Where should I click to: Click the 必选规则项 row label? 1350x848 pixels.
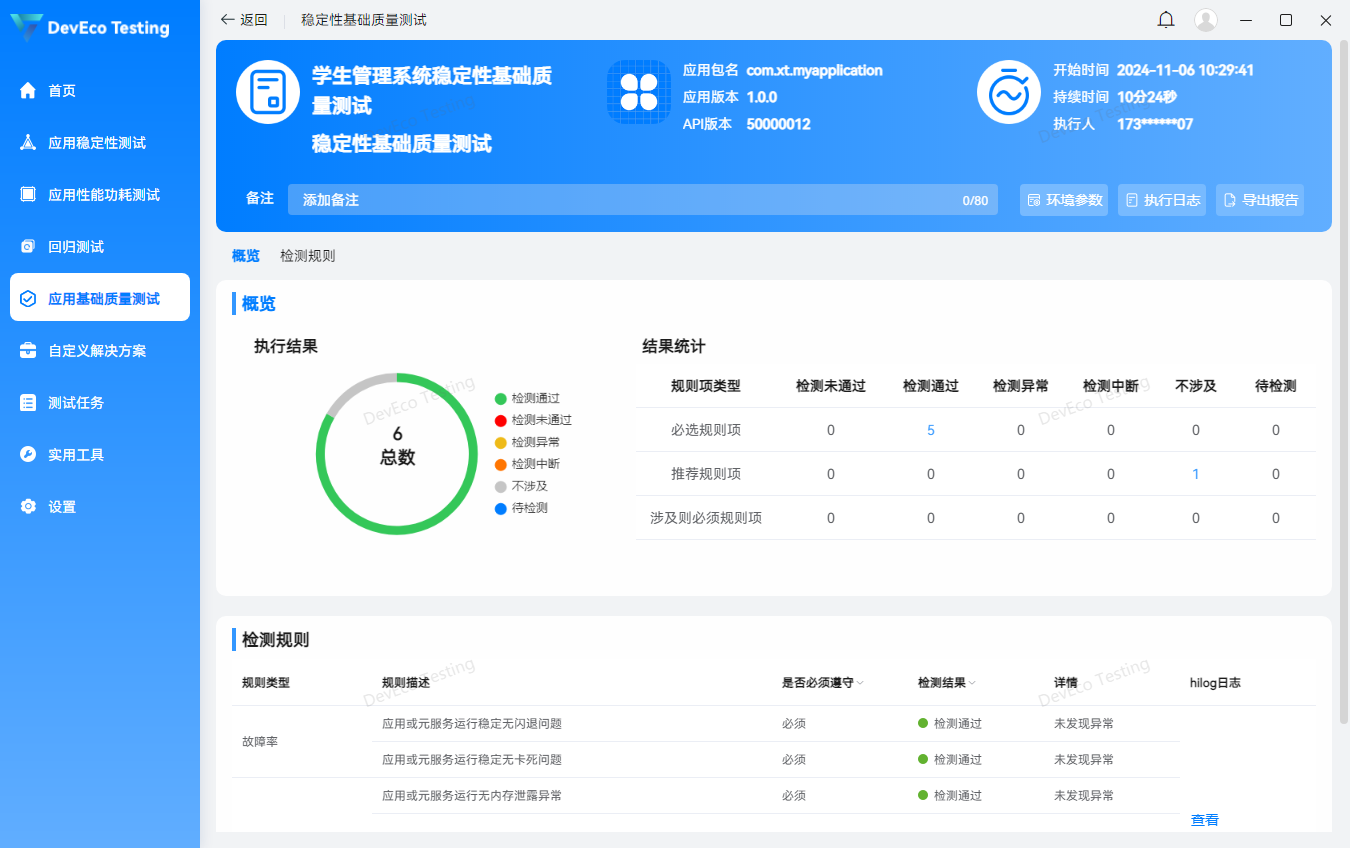[x=706, y=430]
